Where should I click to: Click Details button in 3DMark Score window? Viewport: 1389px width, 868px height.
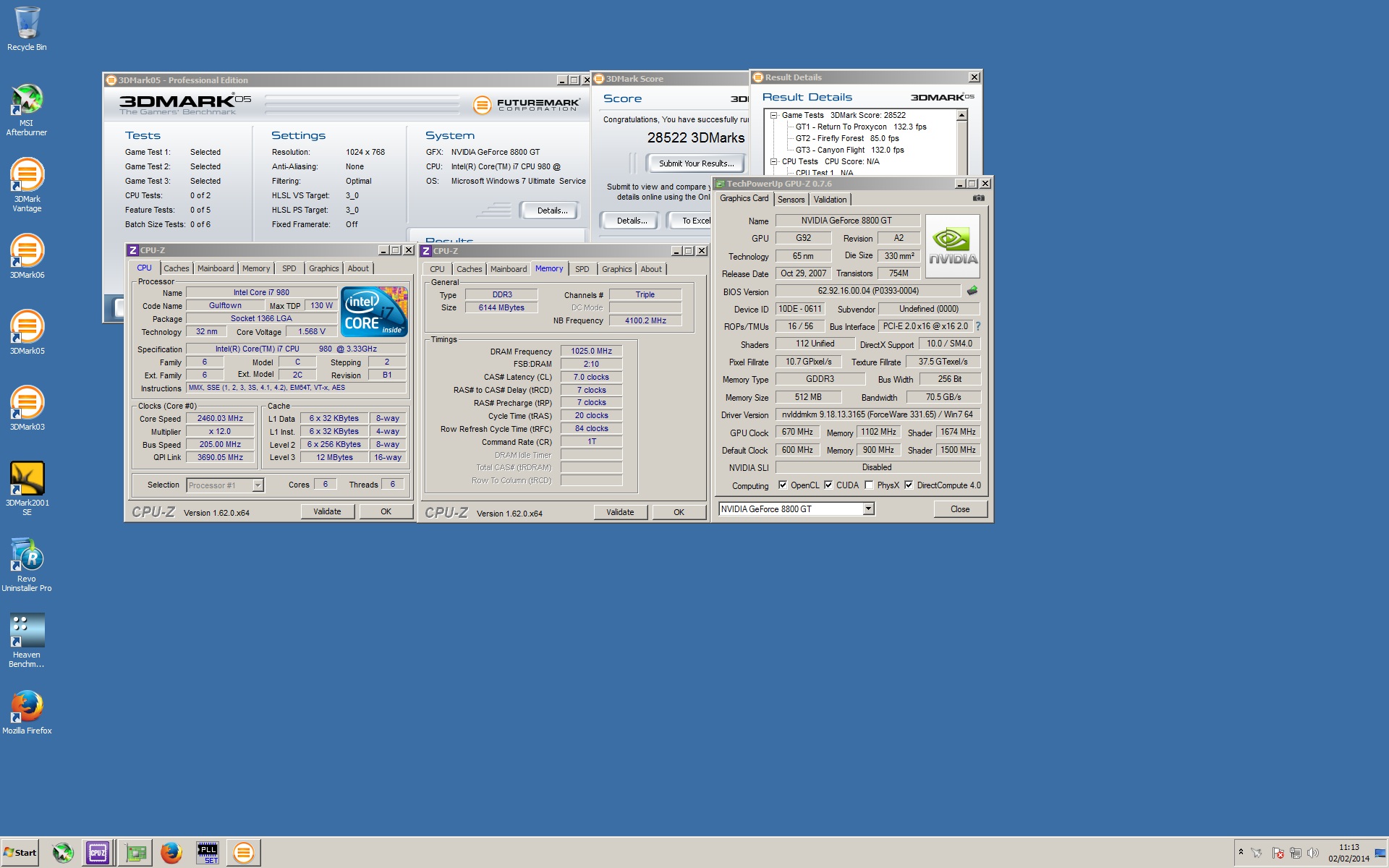632,221
